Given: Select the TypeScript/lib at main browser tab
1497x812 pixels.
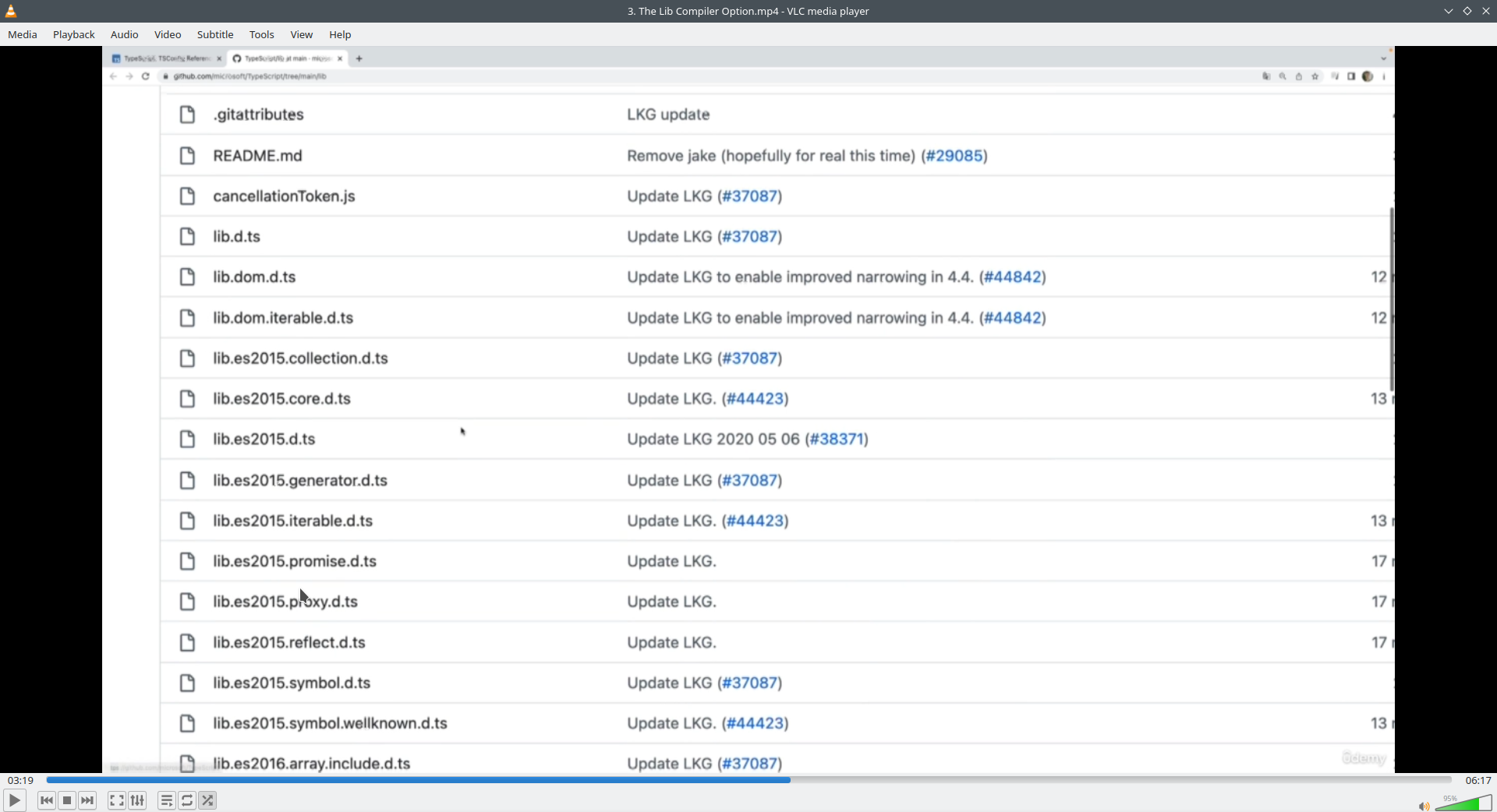Looking at the screenshot, I should 288,58.
